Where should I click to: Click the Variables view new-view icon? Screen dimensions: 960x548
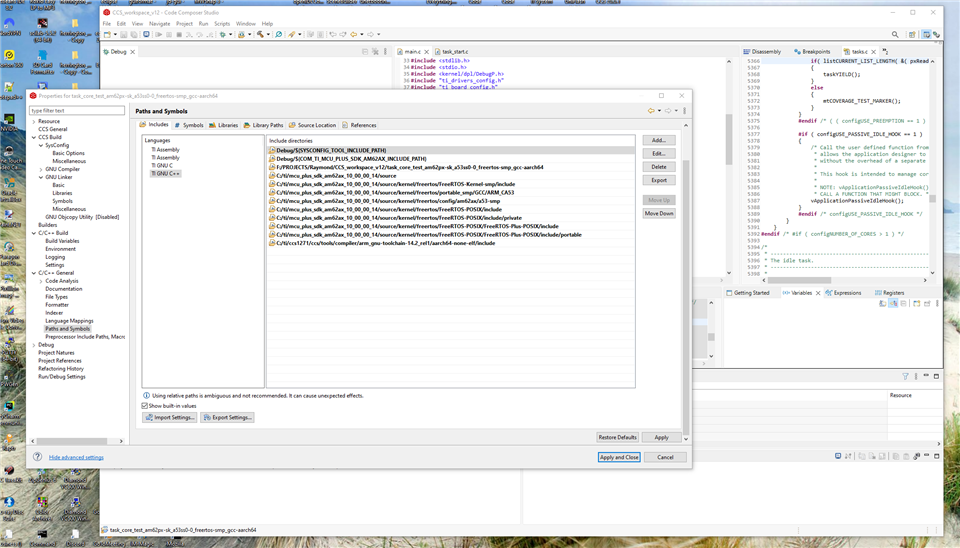(917, 303)
